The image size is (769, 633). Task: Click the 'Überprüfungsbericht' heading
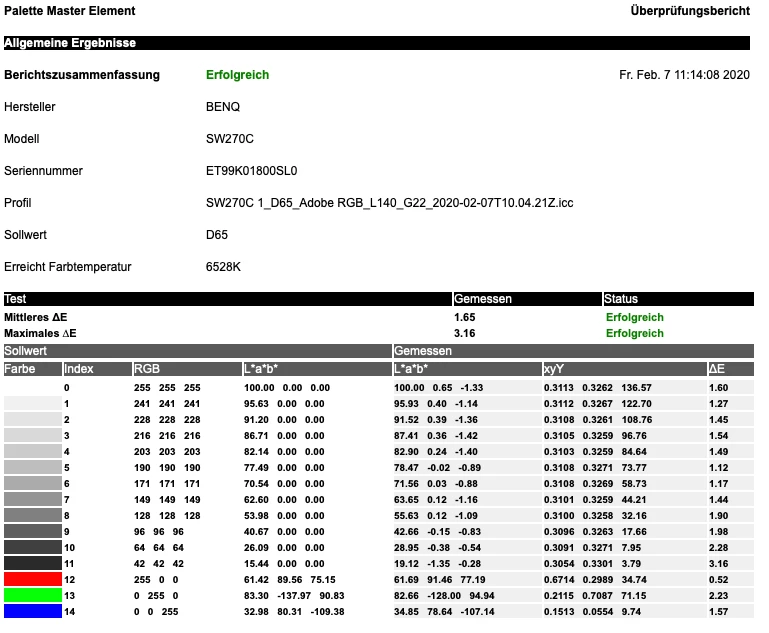pyautogui.click(x=690, y=11)
